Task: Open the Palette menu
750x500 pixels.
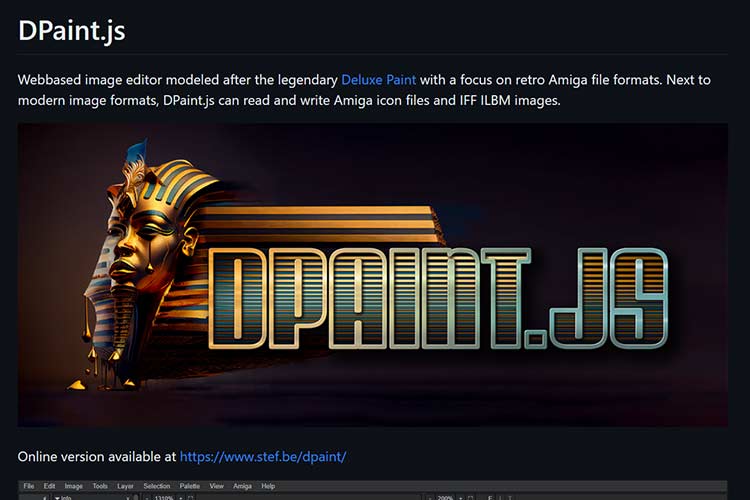Action: [189, 486]
